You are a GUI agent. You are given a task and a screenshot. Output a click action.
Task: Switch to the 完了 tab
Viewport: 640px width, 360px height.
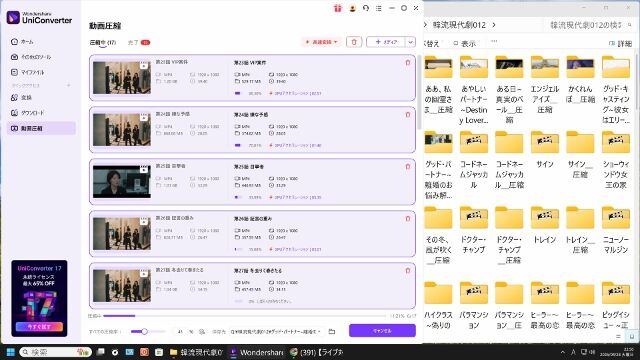[x=139, y=42]
